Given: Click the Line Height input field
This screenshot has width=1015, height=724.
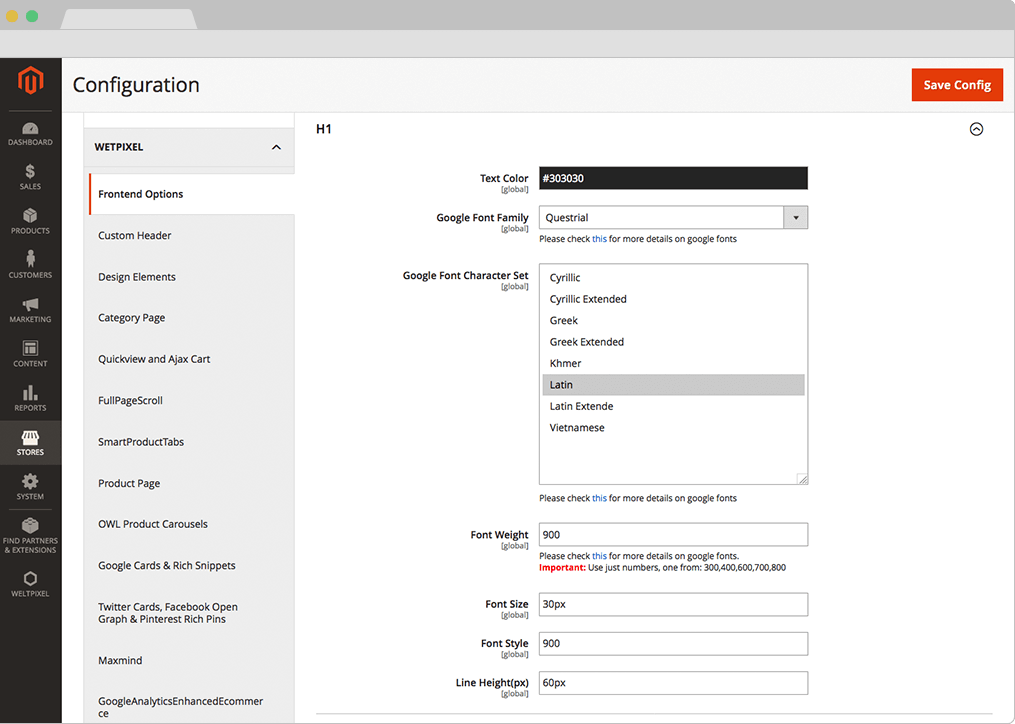Looking at the screenshot, I should pos(672,683).
